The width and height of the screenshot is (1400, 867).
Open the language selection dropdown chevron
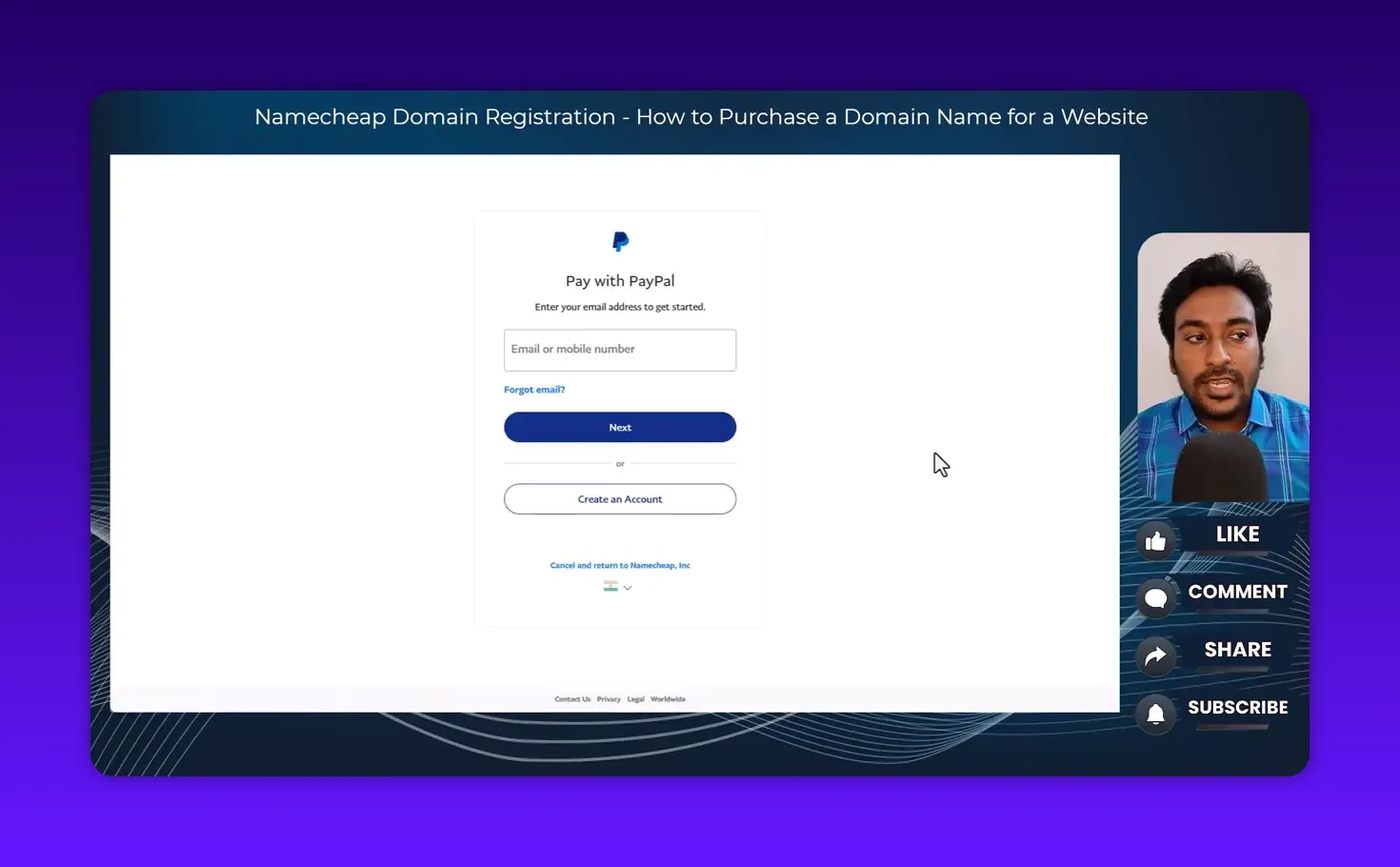pos(628,587)
